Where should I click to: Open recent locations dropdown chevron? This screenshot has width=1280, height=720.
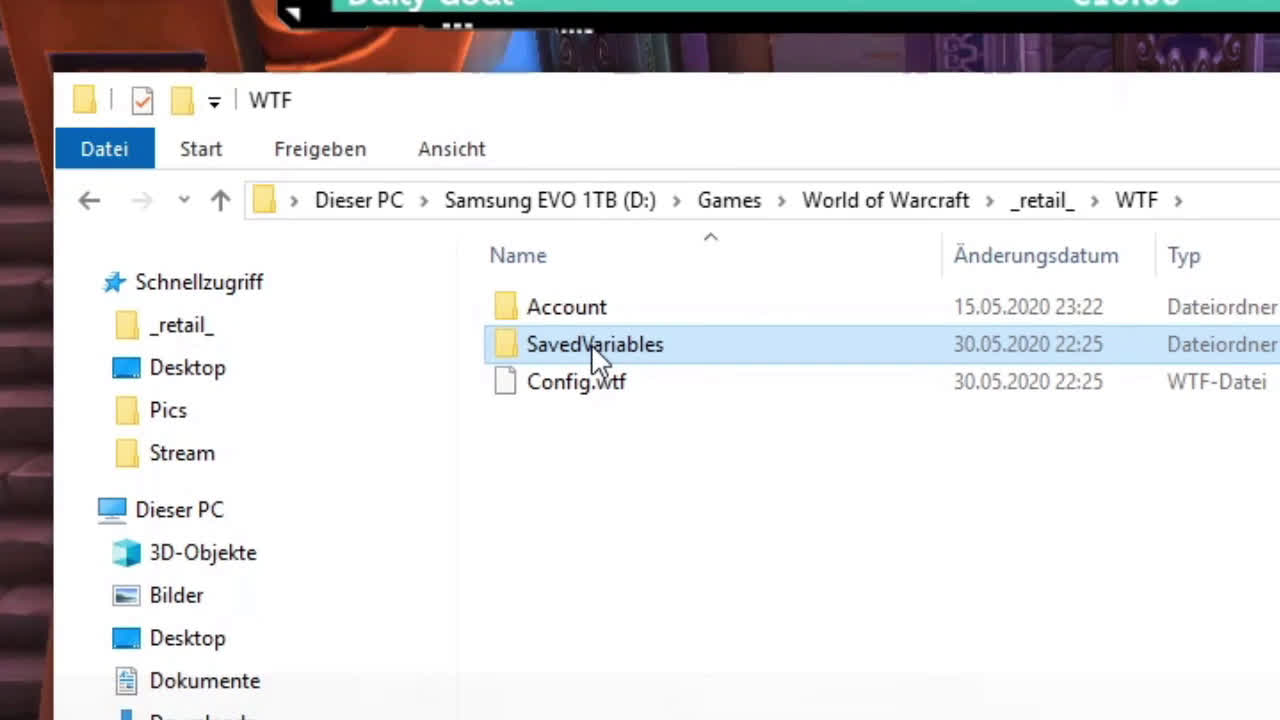tap(184, 201)
